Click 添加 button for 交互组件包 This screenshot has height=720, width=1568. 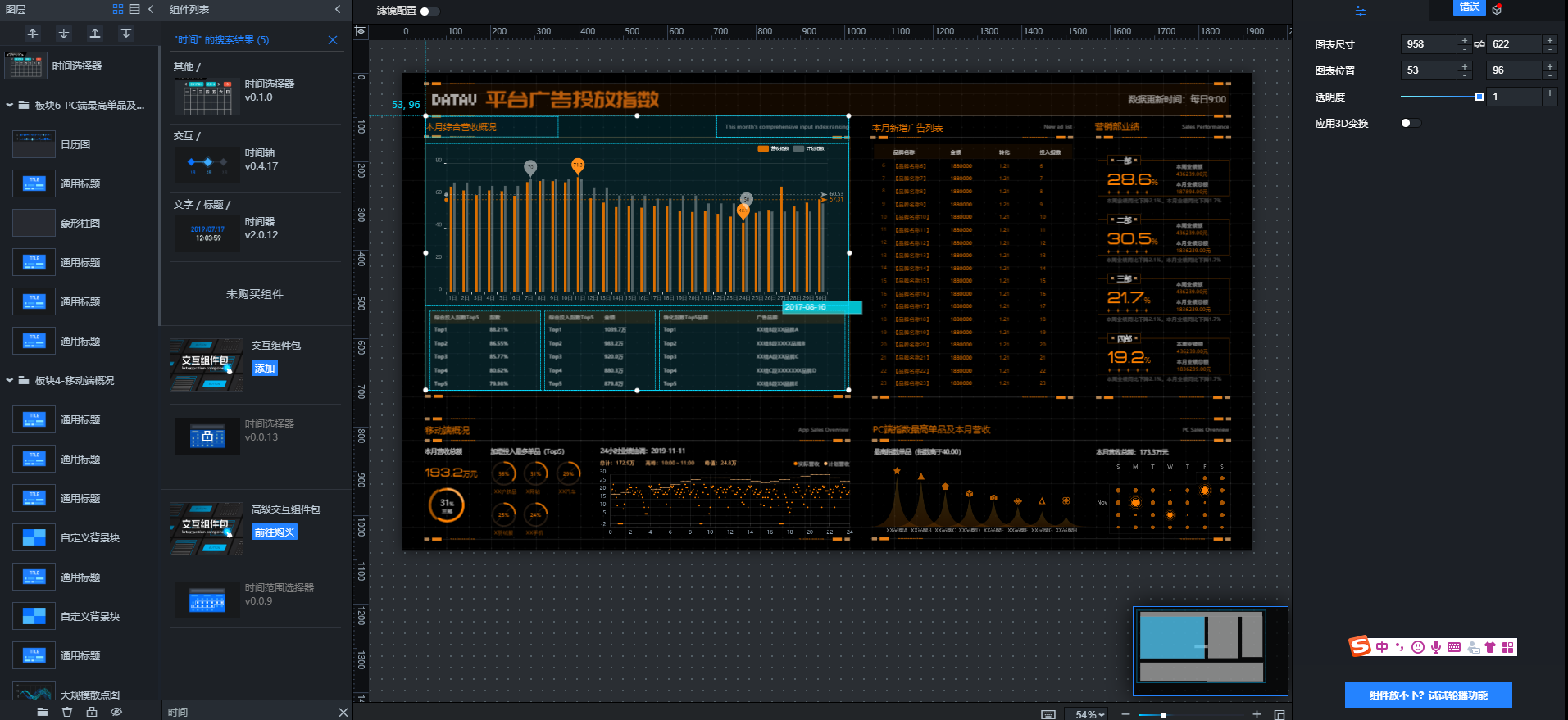[265, 369]
